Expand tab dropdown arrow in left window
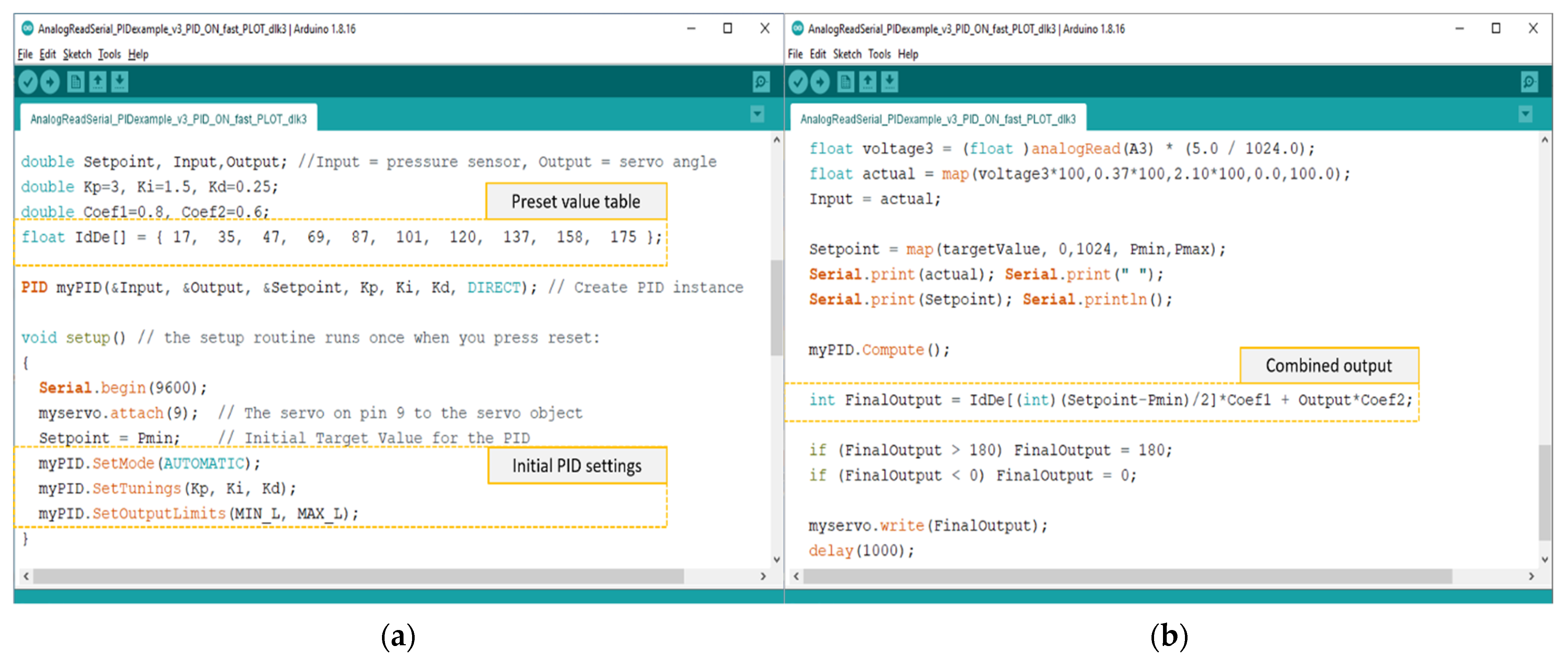Screen dimensions: 1568x662 tap(757, 114)
